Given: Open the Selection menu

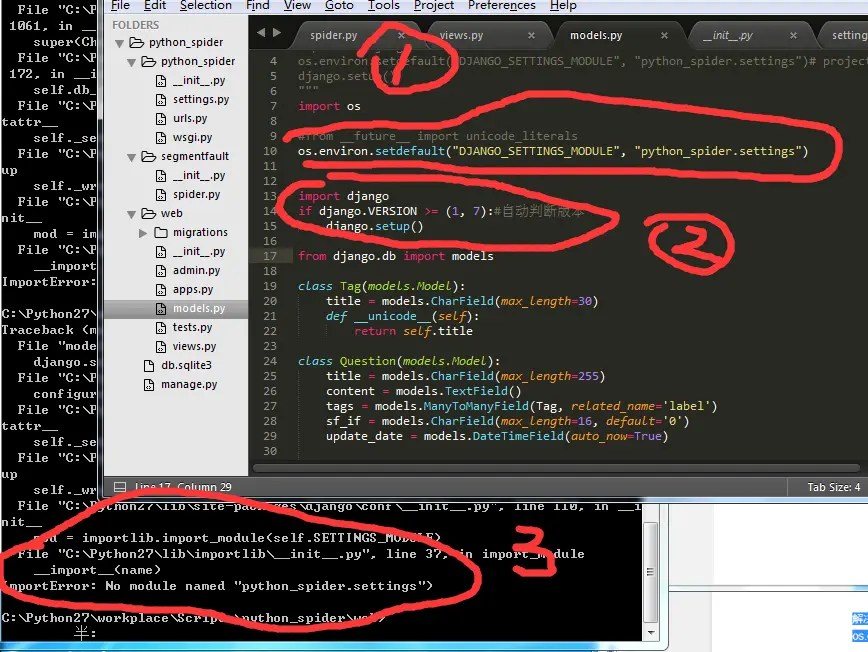Looking at the screenshot, I should point(205,6).
